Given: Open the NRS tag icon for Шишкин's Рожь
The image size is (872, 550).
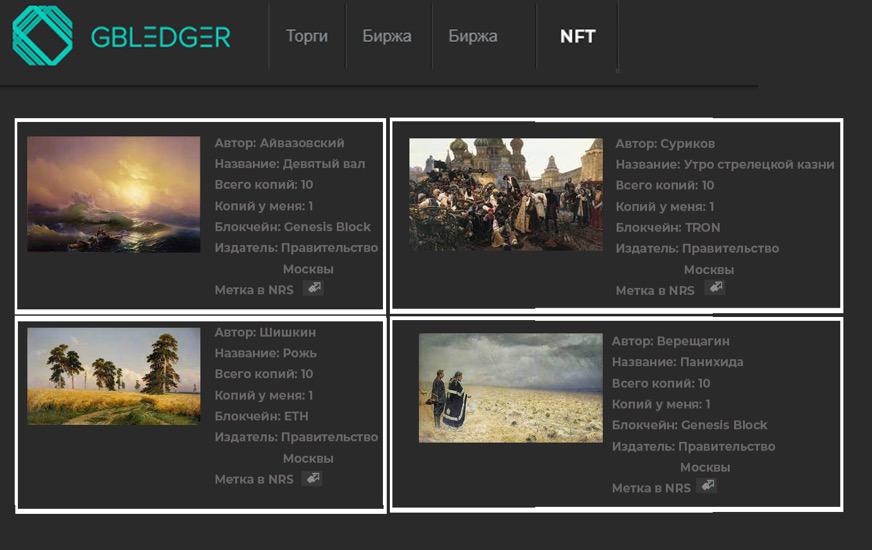Looking at the screenshot, I should (311, 478).
